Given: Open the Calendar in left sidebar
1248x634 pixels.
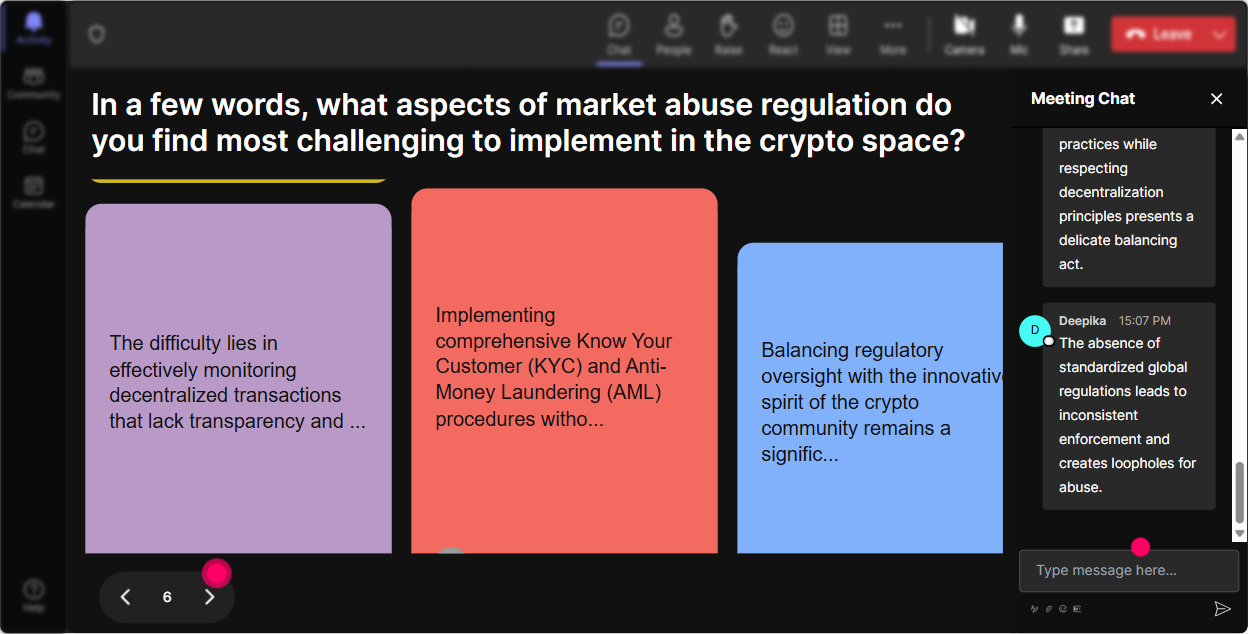Looking at the screenshot, I should point(34,191).
